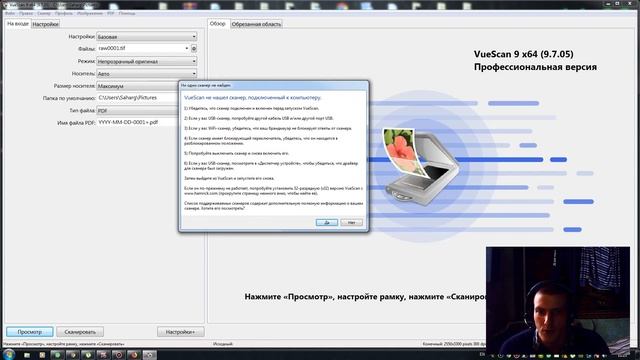
Task: Open the Режим dropdown
Action: coord(147,62)
